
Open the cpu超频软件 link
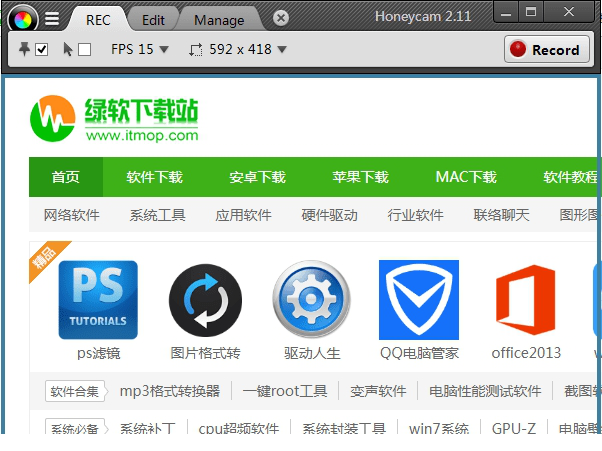point(239,428)
